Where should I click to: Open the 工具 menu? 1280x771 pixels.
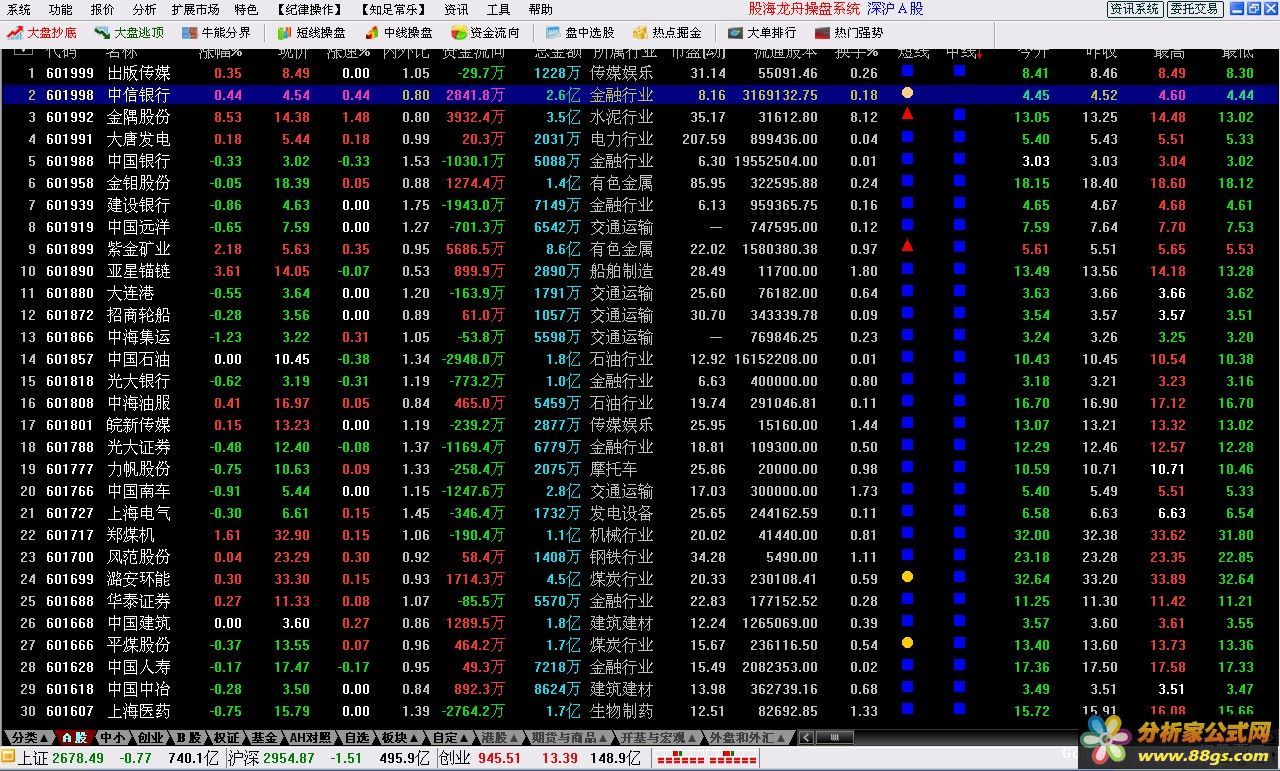[x=498, y=9]
